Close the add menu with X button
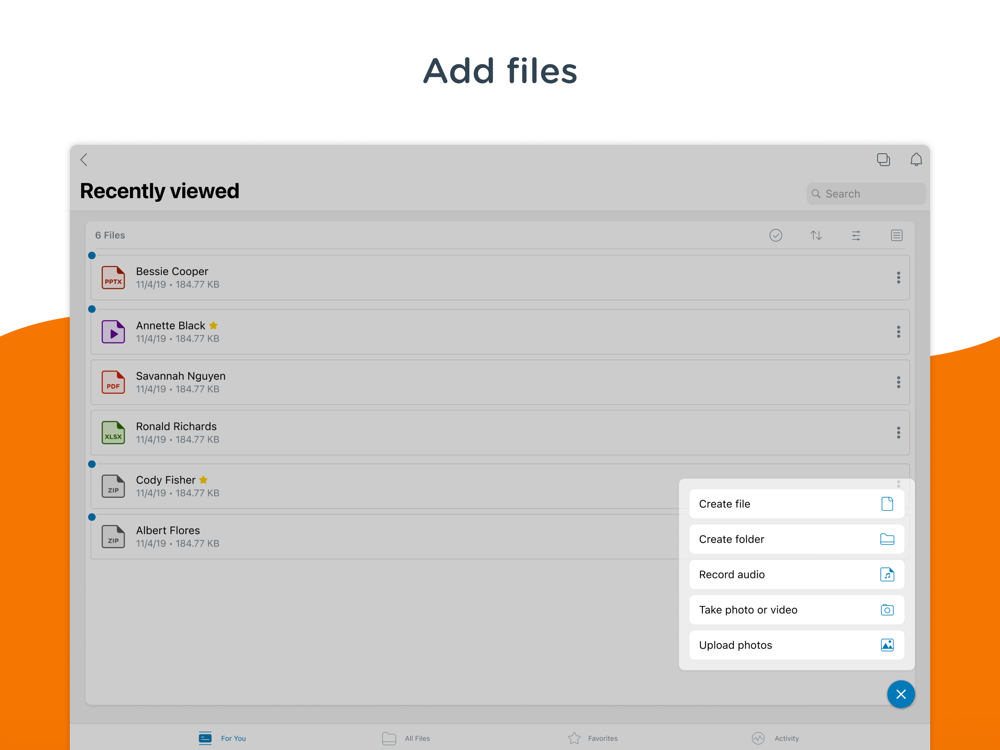The image size is (1000, 750). 901,694
